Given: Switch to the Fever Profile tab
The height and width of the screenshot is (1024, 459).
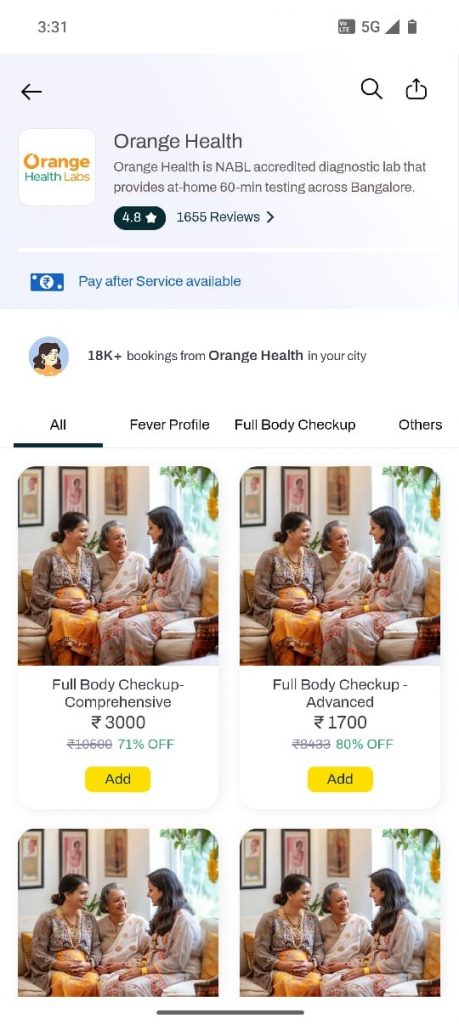Looking at the screenshot, I should [170, 425].
